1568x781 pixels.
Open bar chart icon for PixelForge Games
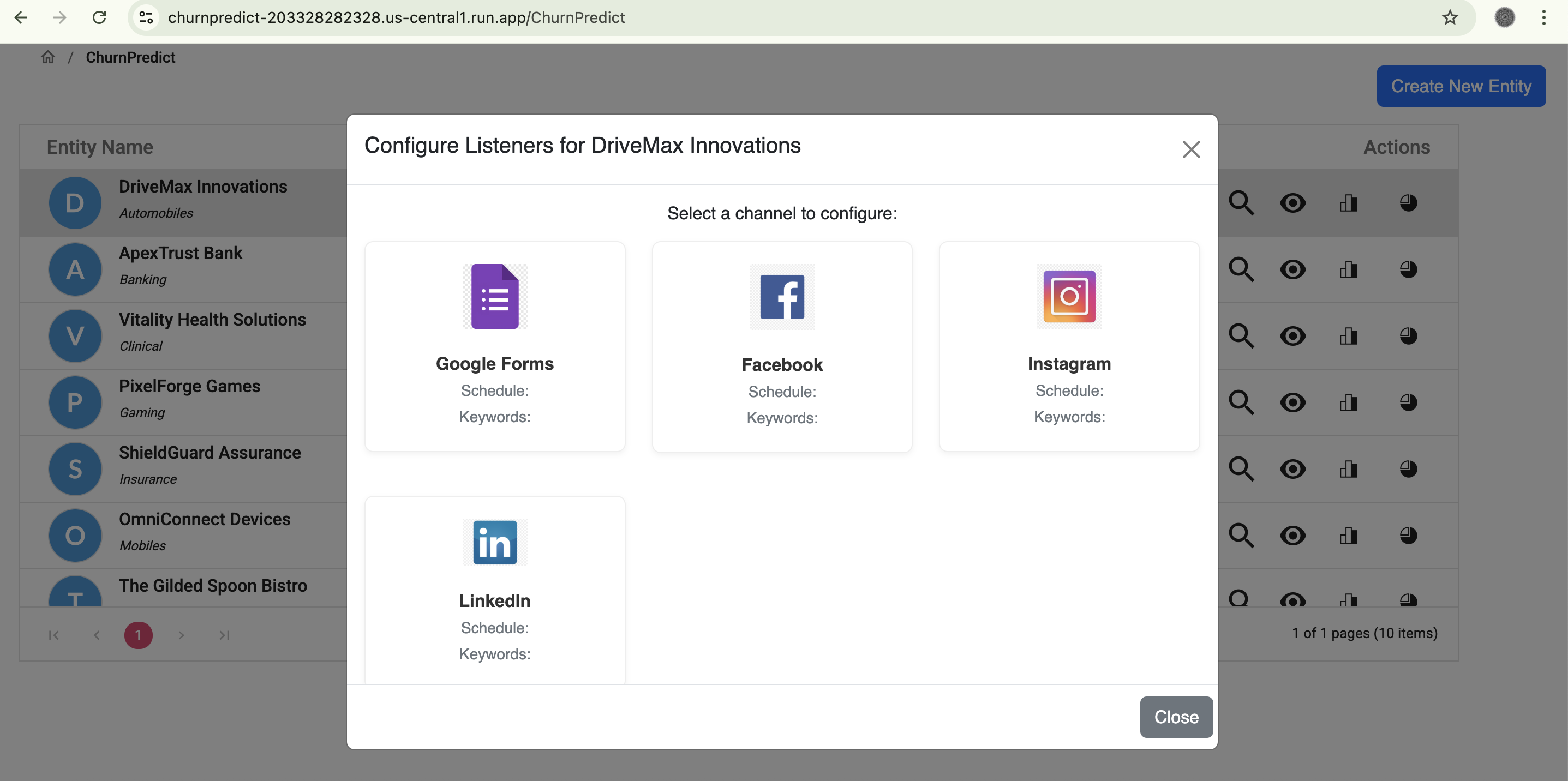click(1348, 402)
